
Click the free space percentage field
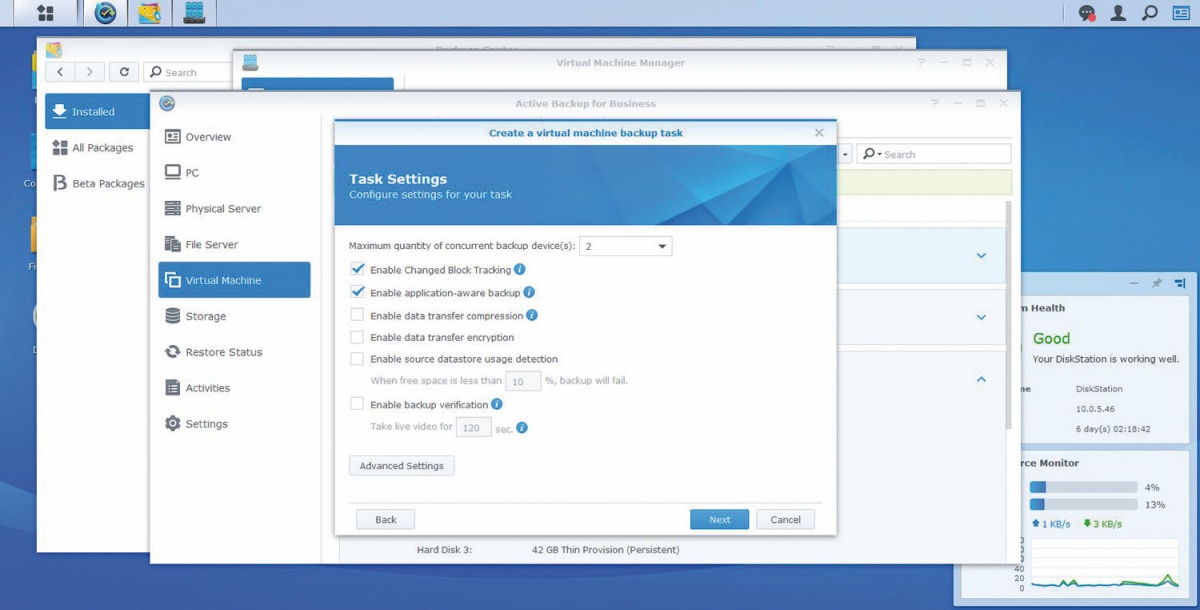(523, 381)
